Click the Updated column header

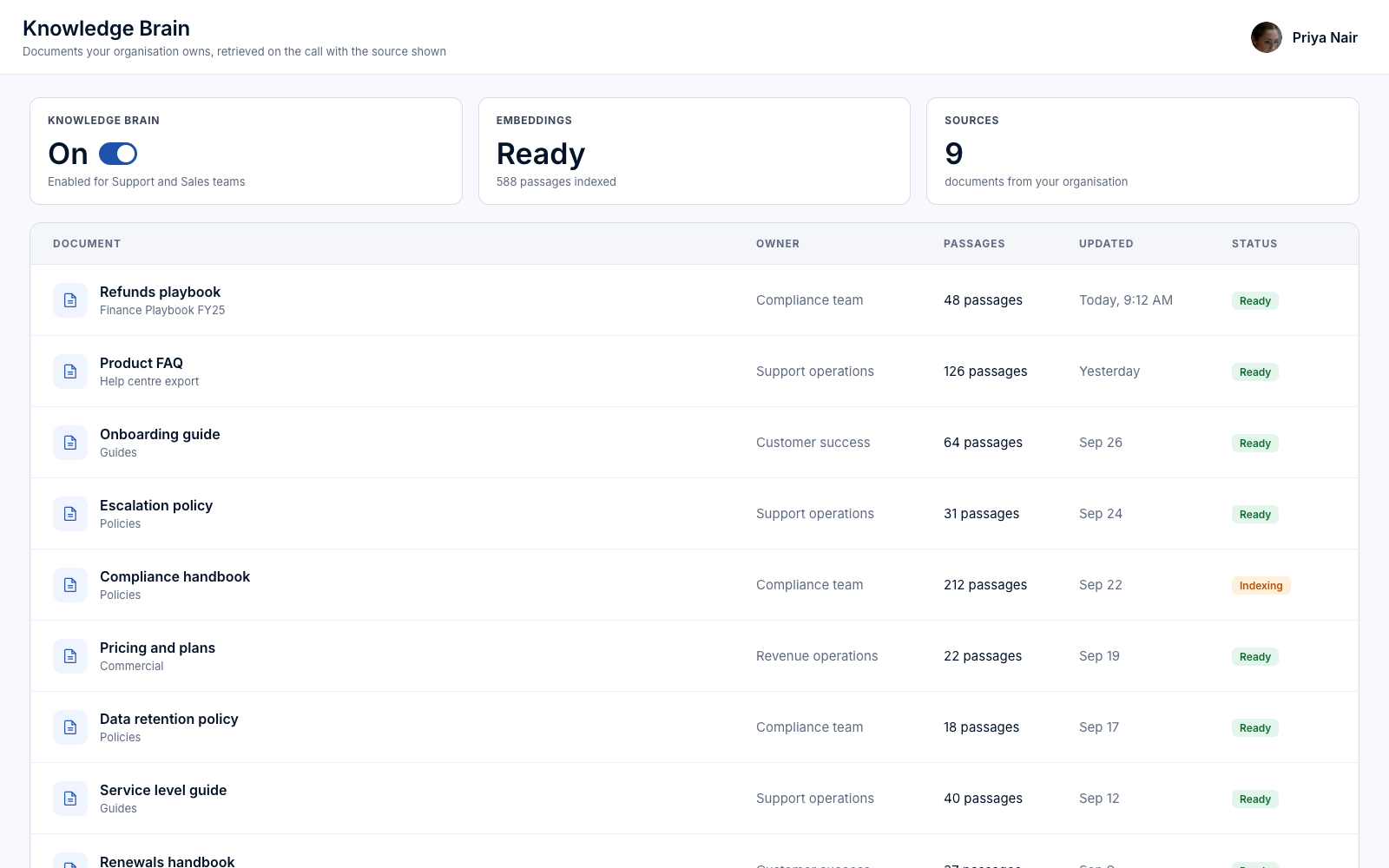point(1106,244)
